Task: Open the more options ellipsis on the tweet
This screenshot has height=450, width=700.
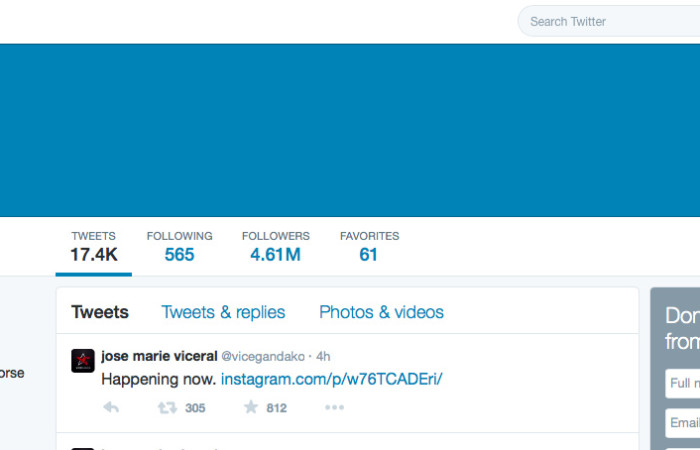Action: 334,407
